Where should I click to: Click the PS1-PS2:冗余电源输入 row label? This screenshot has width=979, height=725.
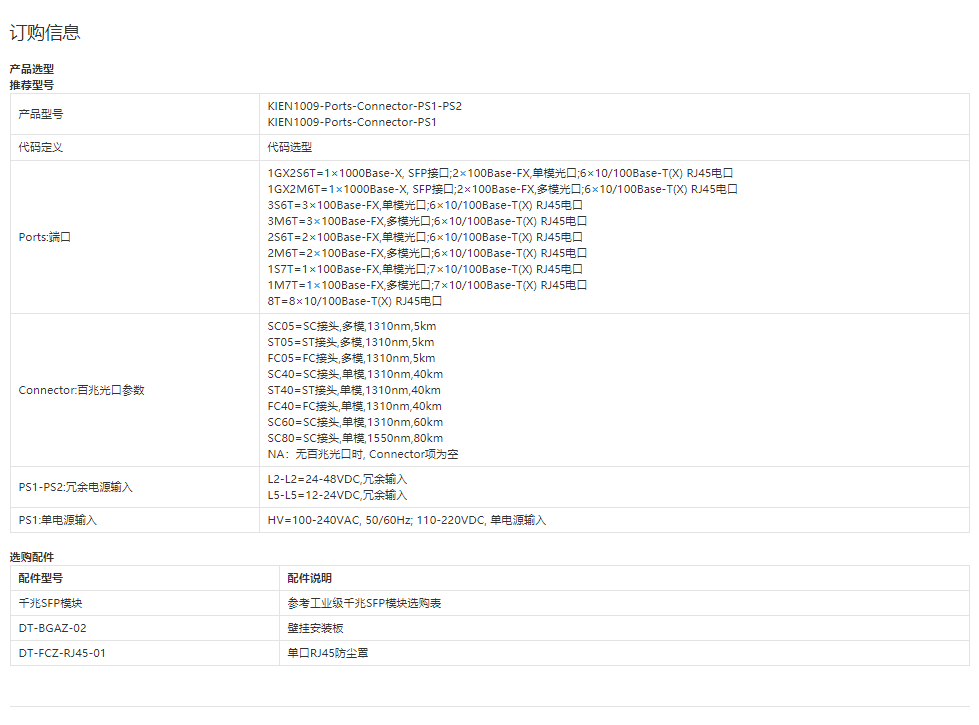coord(75,487)
